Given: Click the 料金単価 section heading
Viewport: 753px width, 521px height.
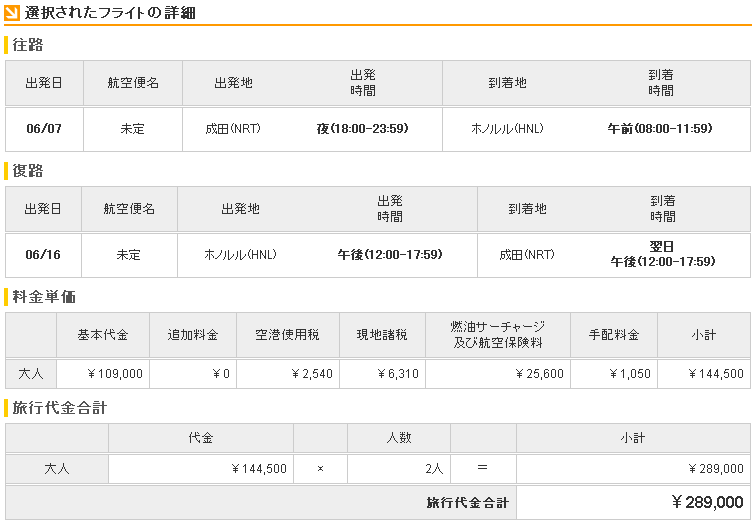Looking at the screenshot, I should (x=40, y=297).
